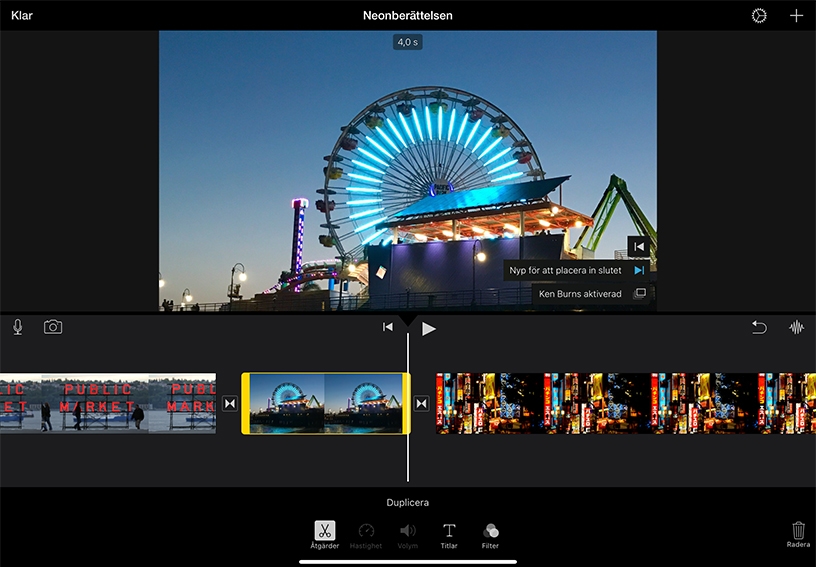Undo the last edit
Image resolution: width=816 pixels, height=567 pixels.
pyautogui.click(x=759, y=327)
